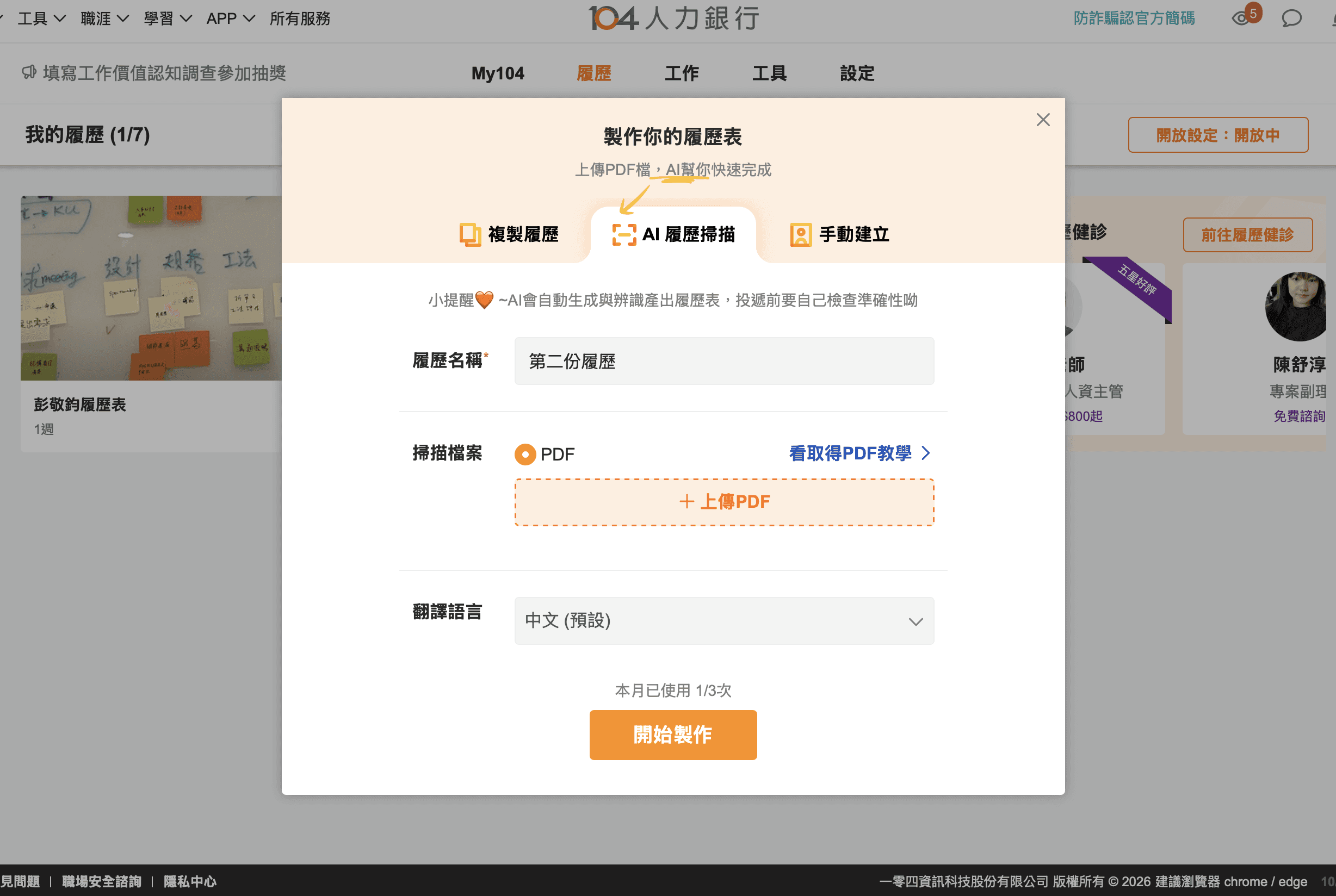Viewport: 1336px width, 896px height.
Task: Open the chat message bubble icon
Action: 1291,18
